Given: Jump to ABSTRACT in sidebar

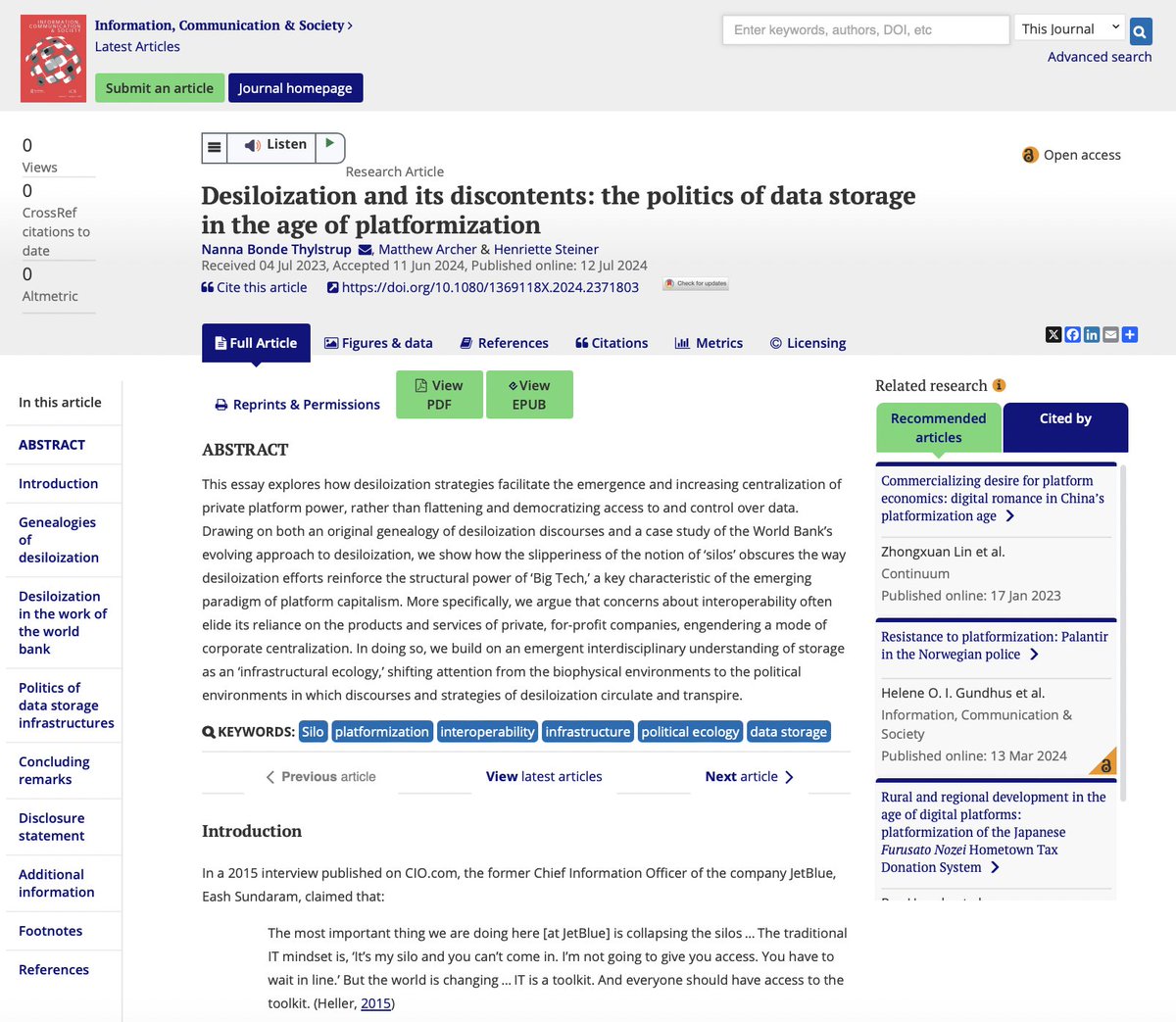Looking at the screenshot, I should click(52, 444).
